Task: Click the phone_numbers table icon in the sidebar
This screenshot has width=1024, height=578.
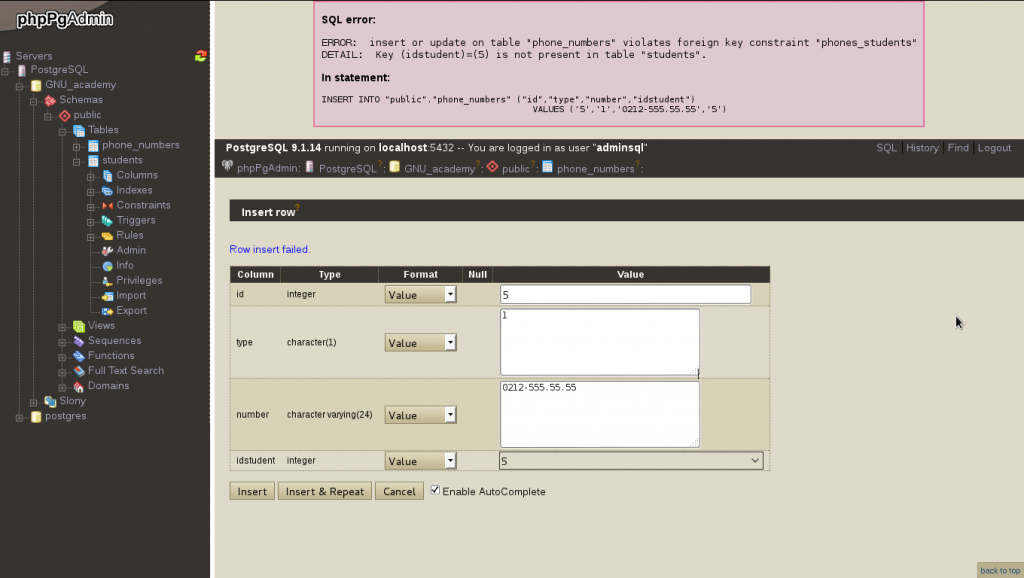Action: (x=93, y=145)
